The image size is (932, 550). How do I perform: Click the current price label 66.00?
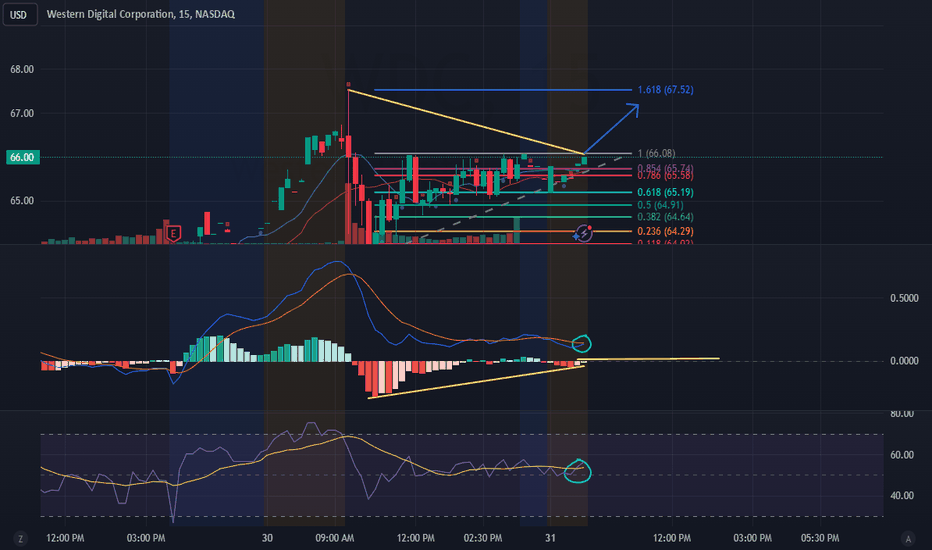click(23, 157)
